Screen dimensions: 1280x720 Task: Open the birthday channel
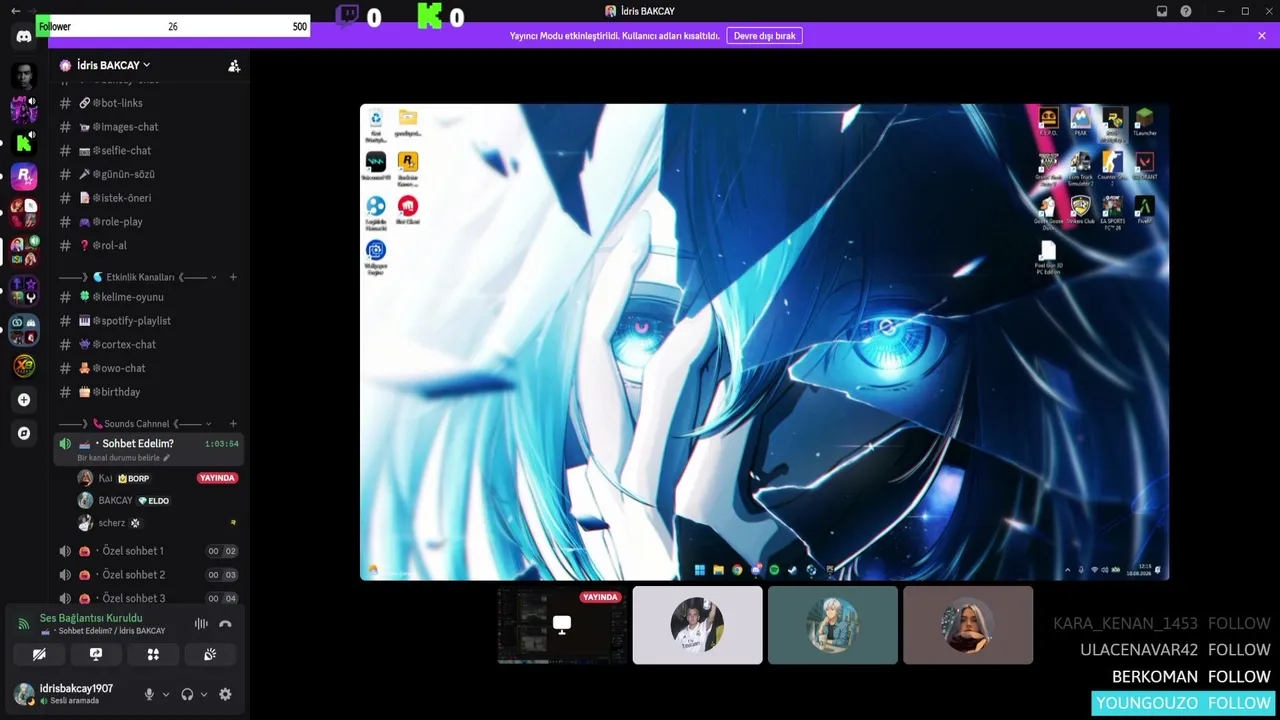point(149,392)
